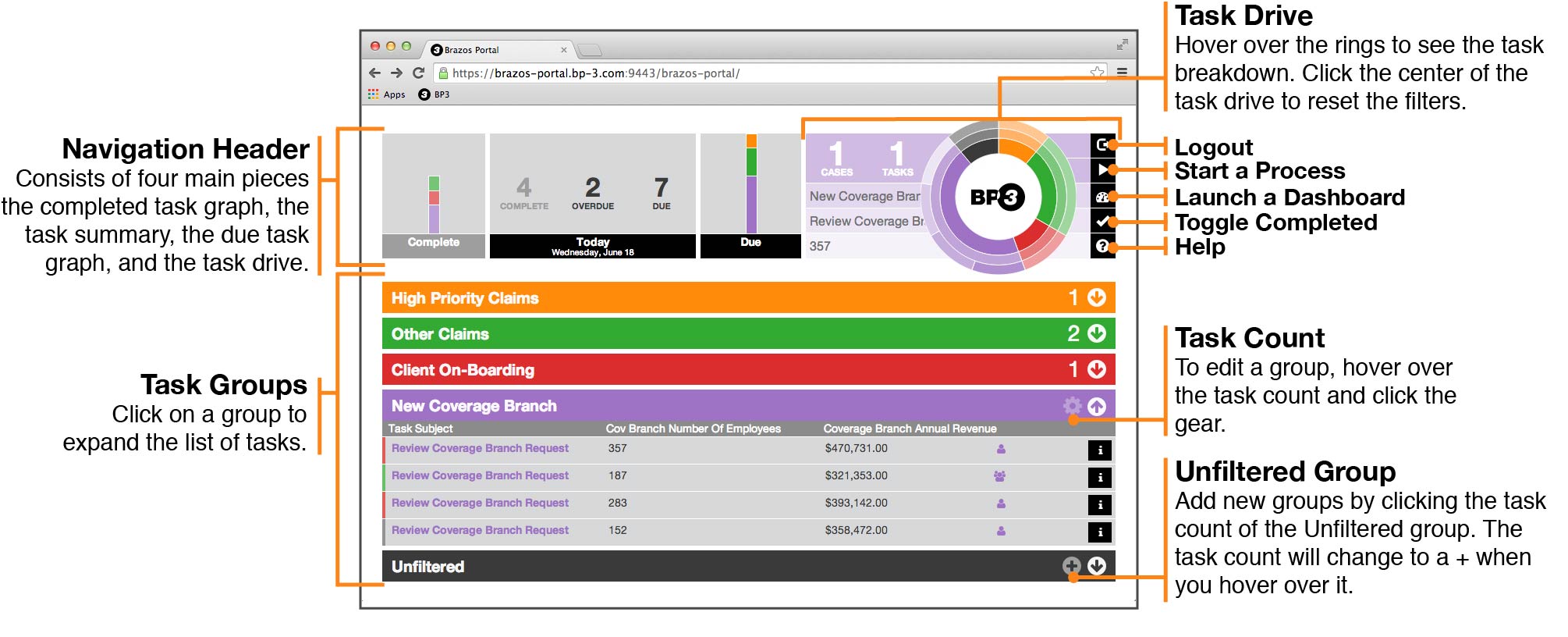Open info for the $358,472.00 task row
This screenshot has width=1568, height=637.
1100,532
